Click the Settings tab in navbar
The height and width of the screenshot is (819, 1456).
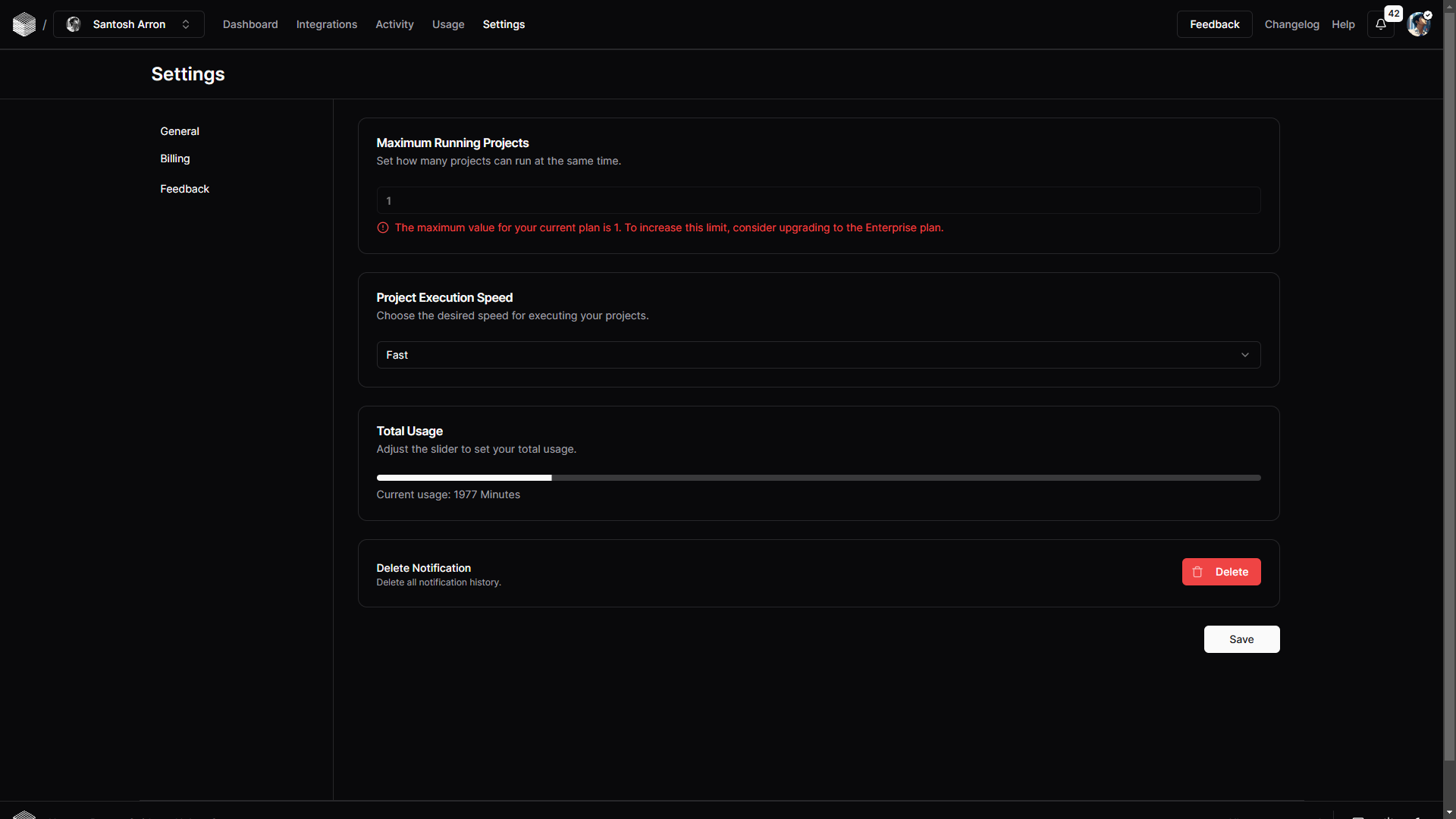click(x=503, y=24)
